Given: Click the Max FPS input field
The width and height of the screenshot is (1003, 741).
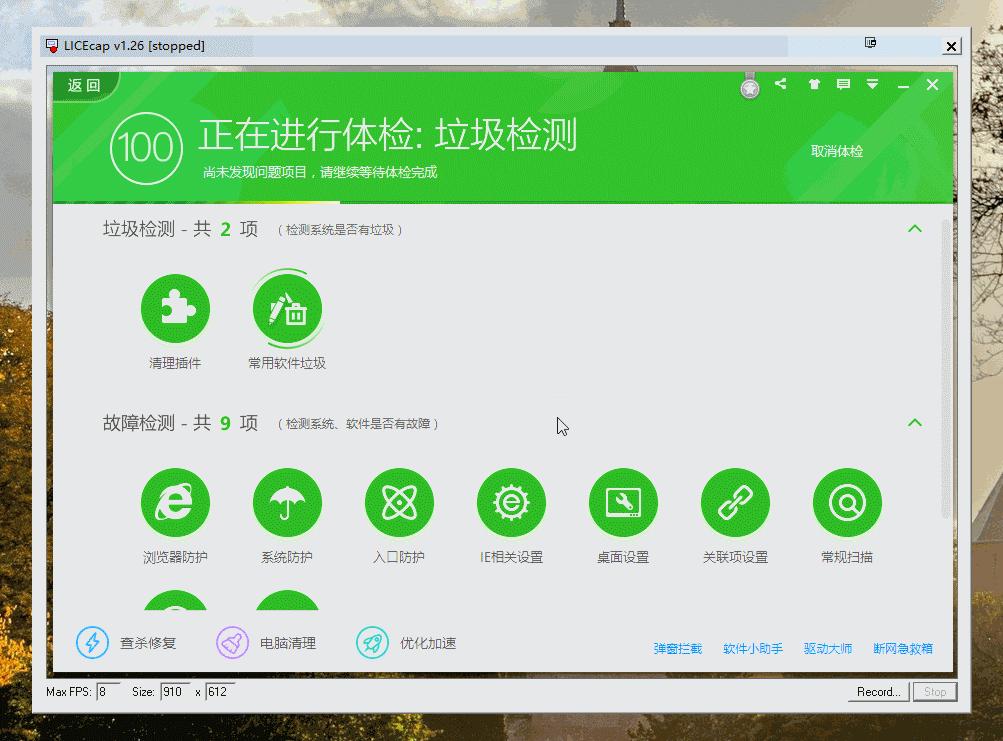Looking at the screenshot, I should tap(108, 692).
